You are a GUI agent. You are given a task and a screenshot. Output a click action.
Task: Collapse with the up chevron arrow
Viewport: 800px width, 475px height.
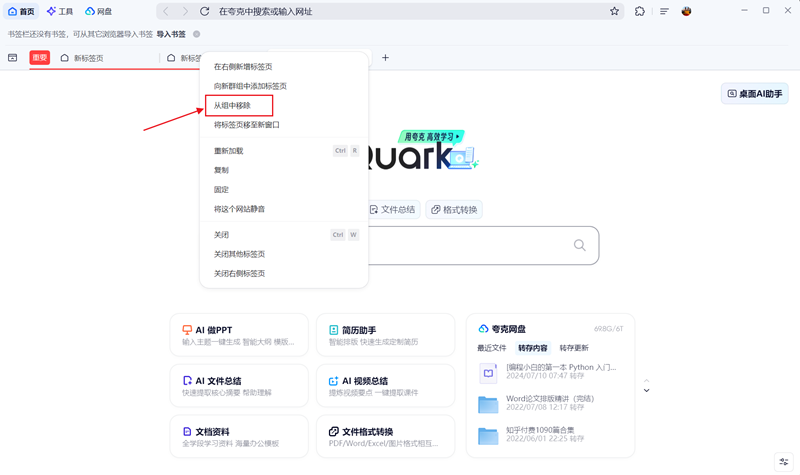click(646, 381)
